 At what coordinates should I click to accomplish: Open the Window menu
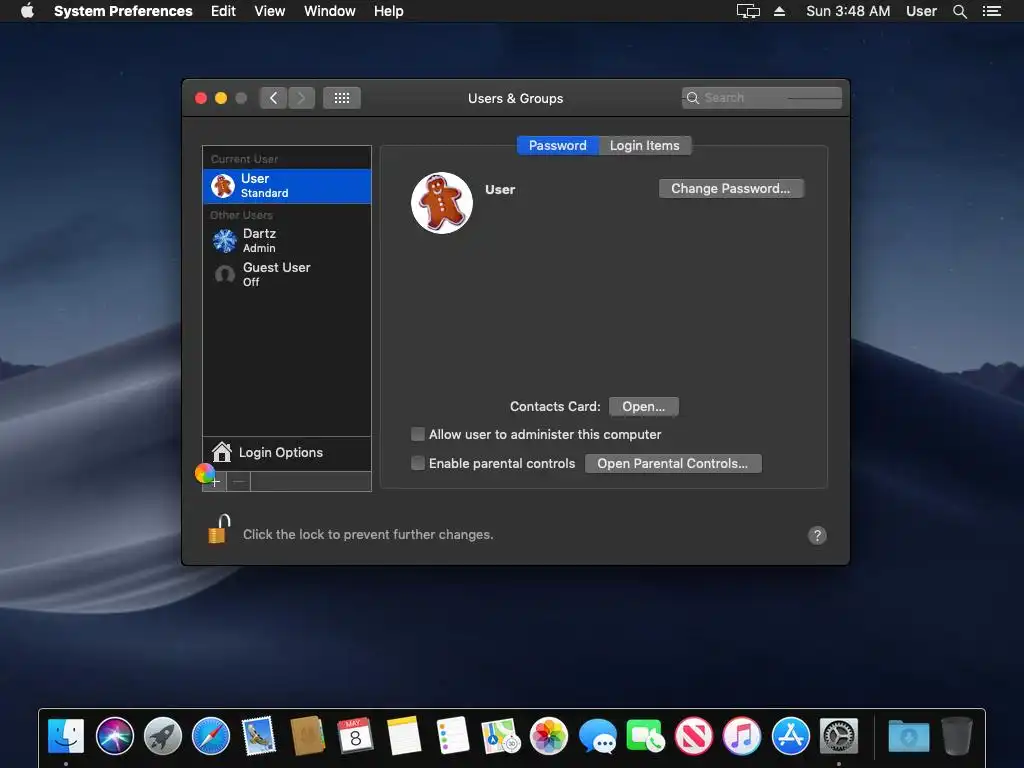click(x=329, y=11)
